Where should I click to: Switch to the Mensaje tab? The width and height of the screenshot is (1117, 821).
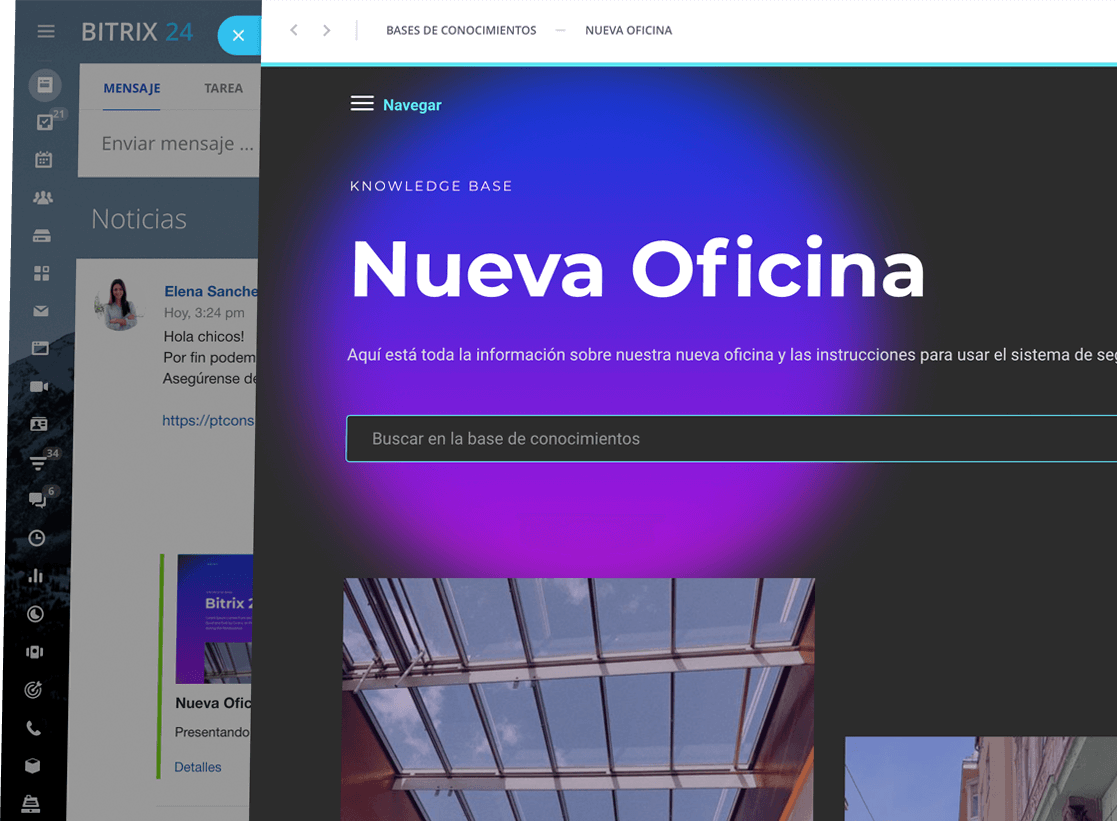pos(132,88)
